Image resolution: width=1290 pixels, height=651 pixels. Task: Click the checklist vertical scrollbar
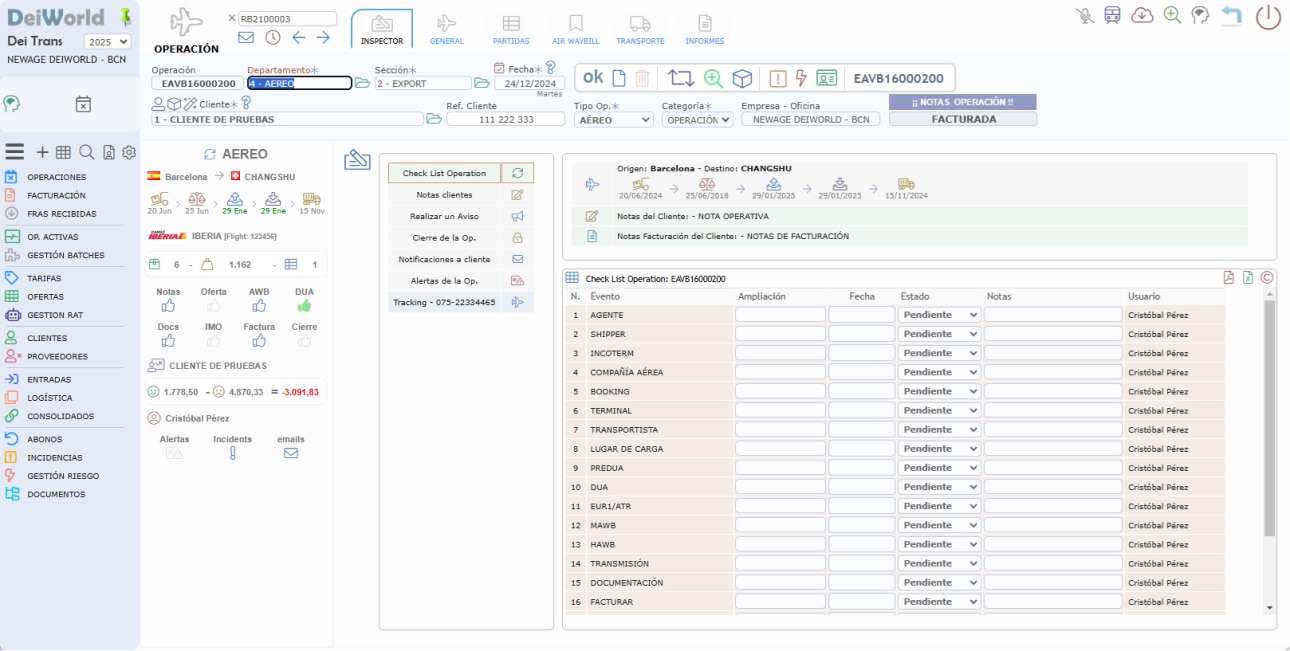[1270, 420]
